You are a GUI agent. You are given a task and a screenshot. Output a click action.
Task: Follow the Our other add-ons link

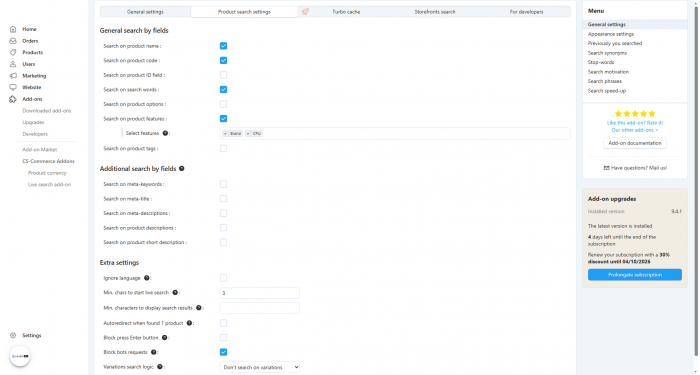coord(634,130)
